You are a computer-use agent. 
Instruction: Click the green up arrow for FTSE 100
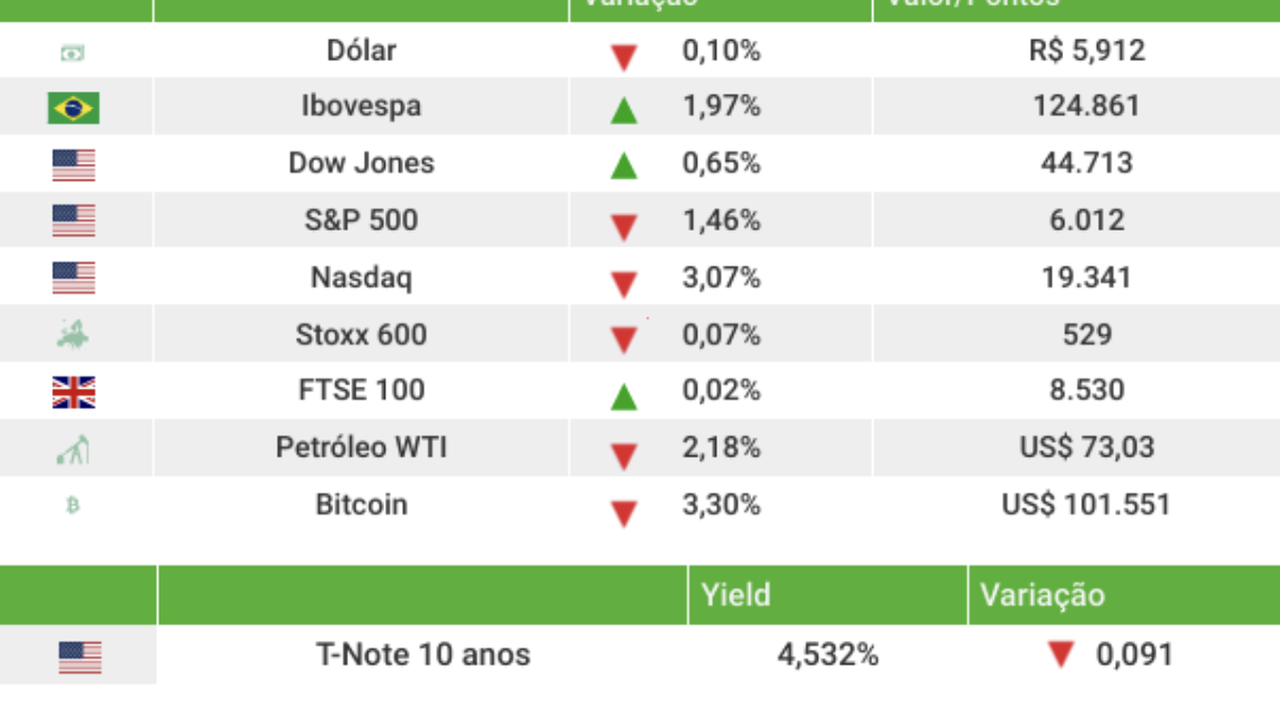[624, 397]
